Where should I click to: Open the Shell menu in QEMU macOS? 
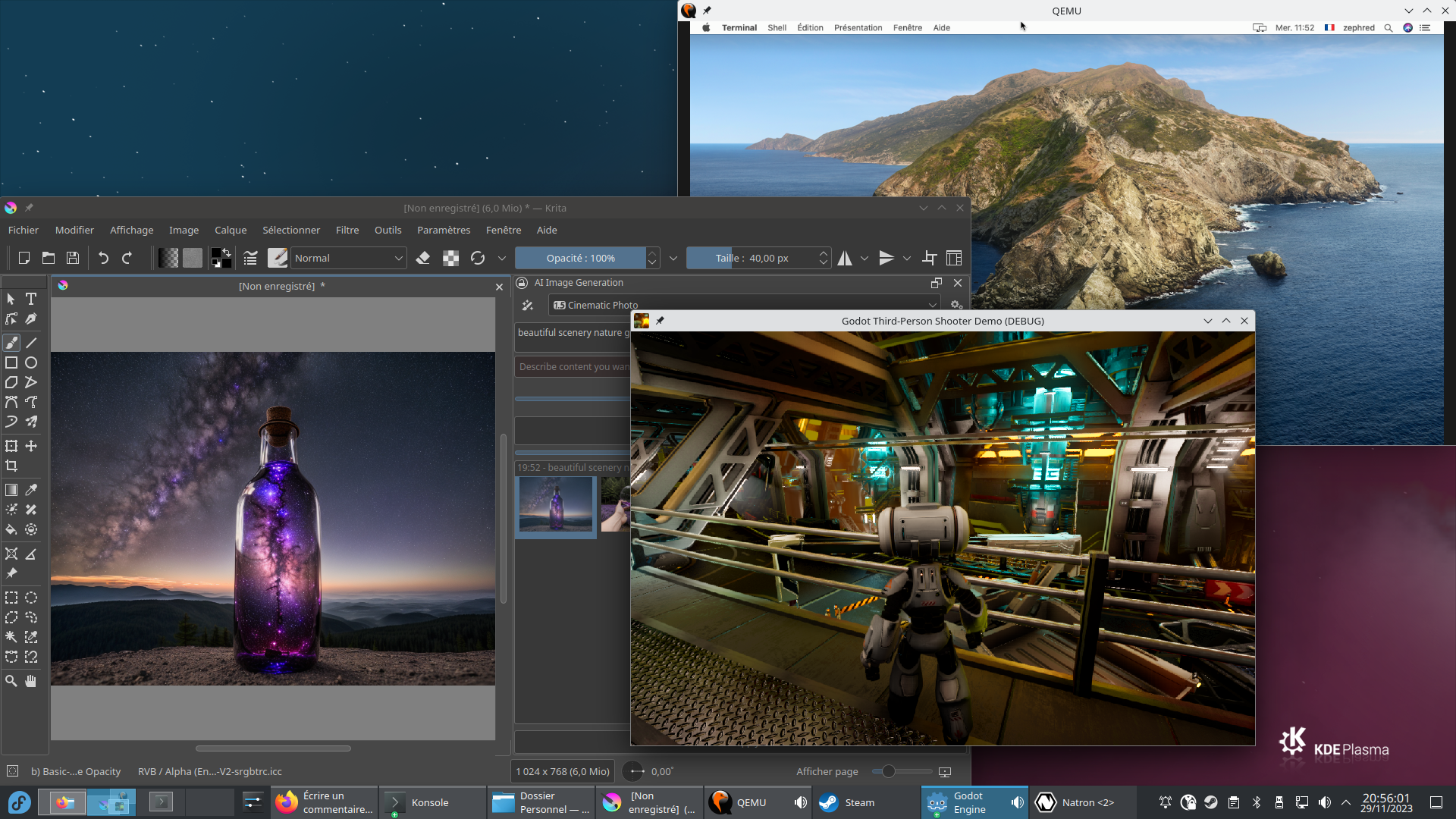(x=777, y=27)
